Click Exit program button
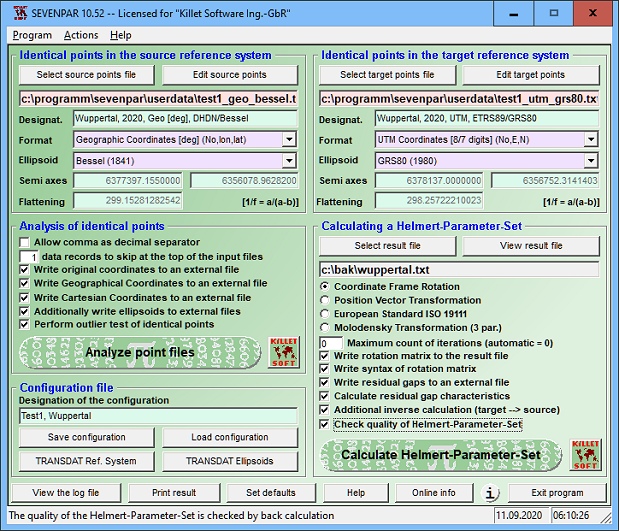619x531 pixels. coord(557,493)
